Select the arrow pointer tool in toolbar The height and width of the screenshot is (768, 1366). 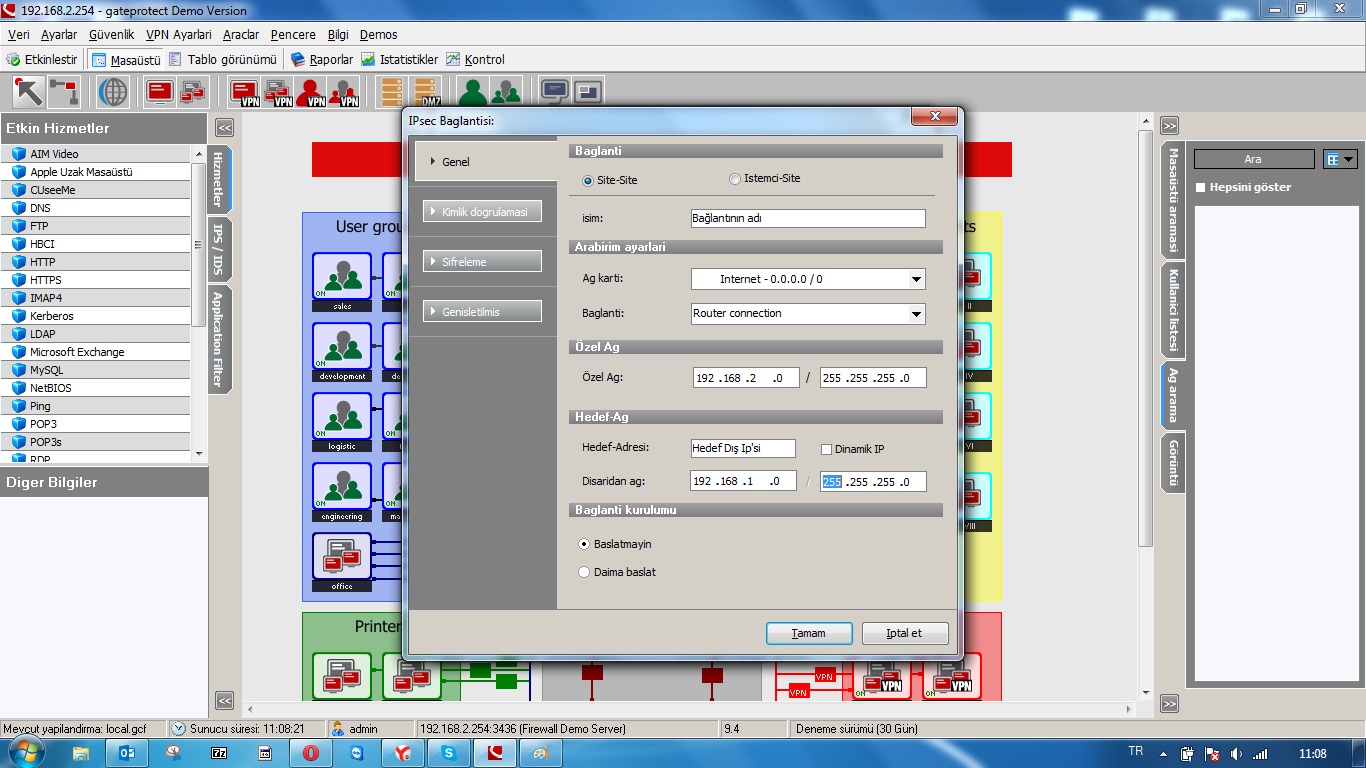[x=28, y=92]
